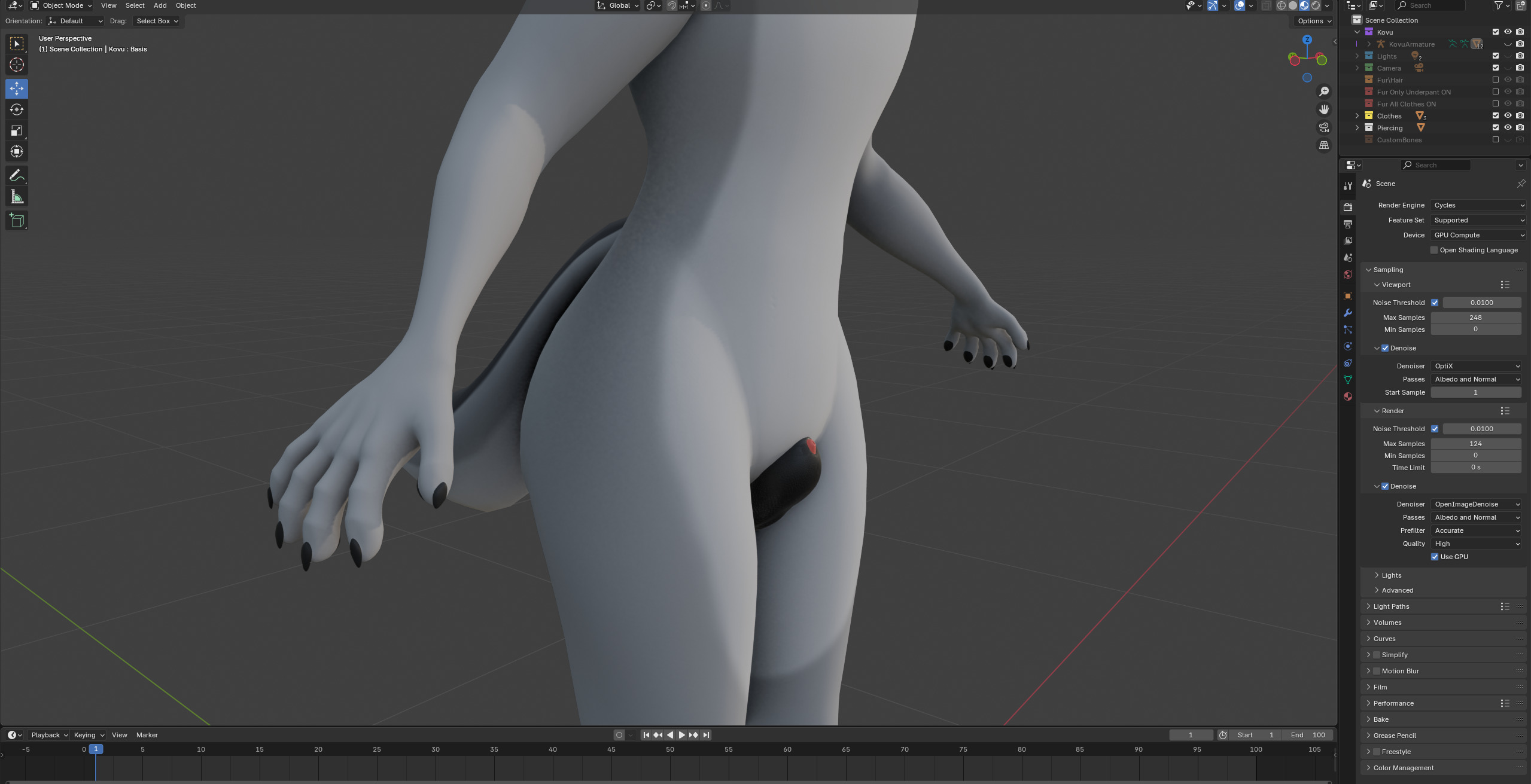1531x784 pixels.
Task: Open viewport Denoiser OptiX dropdown
Action: click(1476, 366)
